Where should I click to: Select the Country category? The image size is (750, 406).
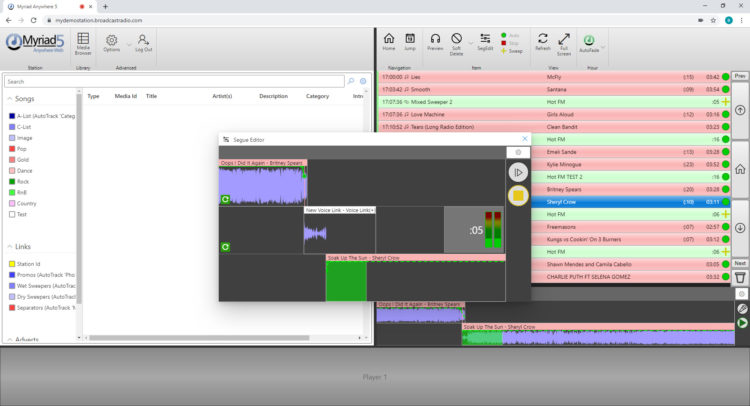click(22, 203)
